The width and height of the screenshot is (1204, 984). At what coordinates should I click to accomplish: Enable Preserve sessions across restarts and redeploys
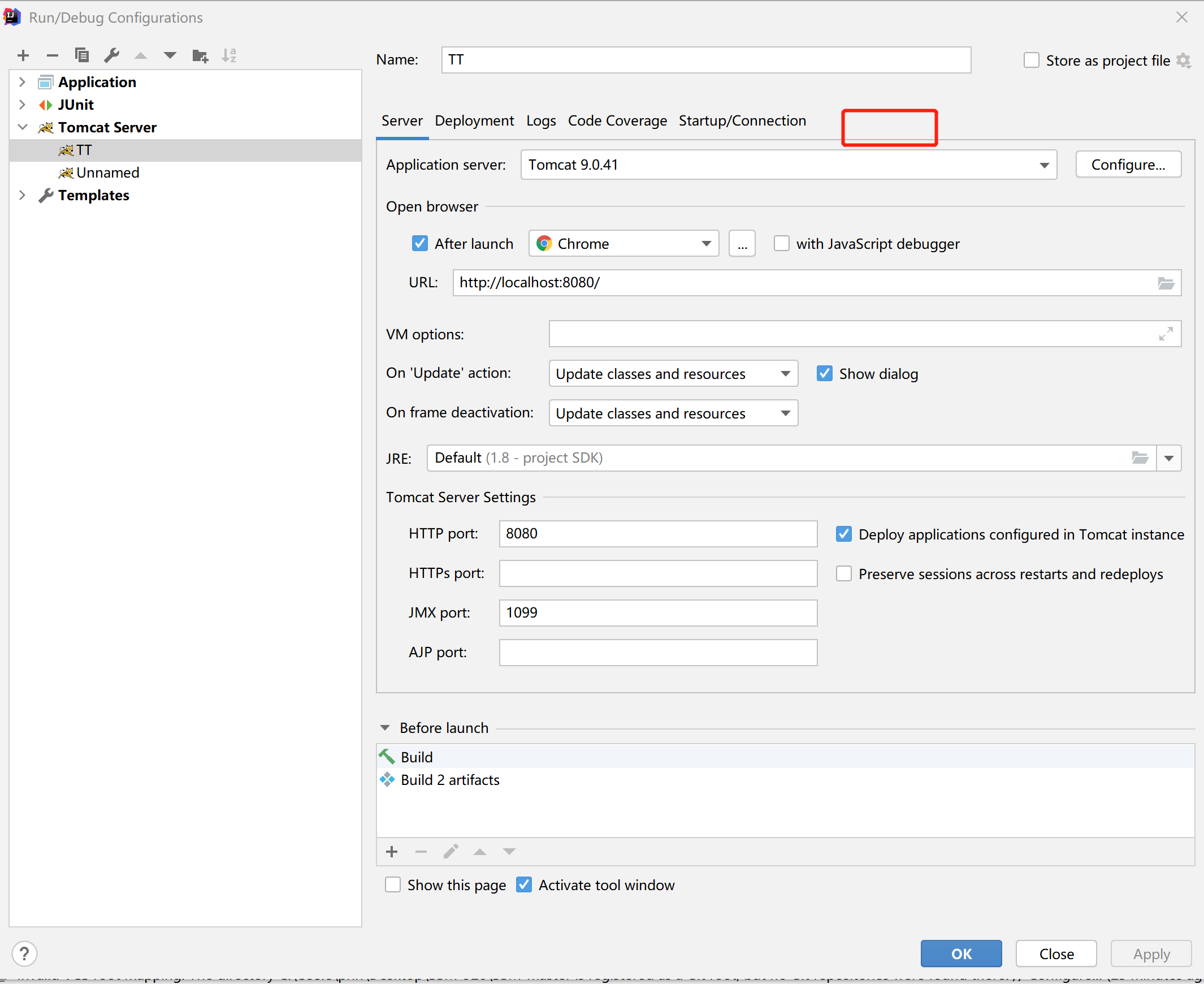pos(844,573)
